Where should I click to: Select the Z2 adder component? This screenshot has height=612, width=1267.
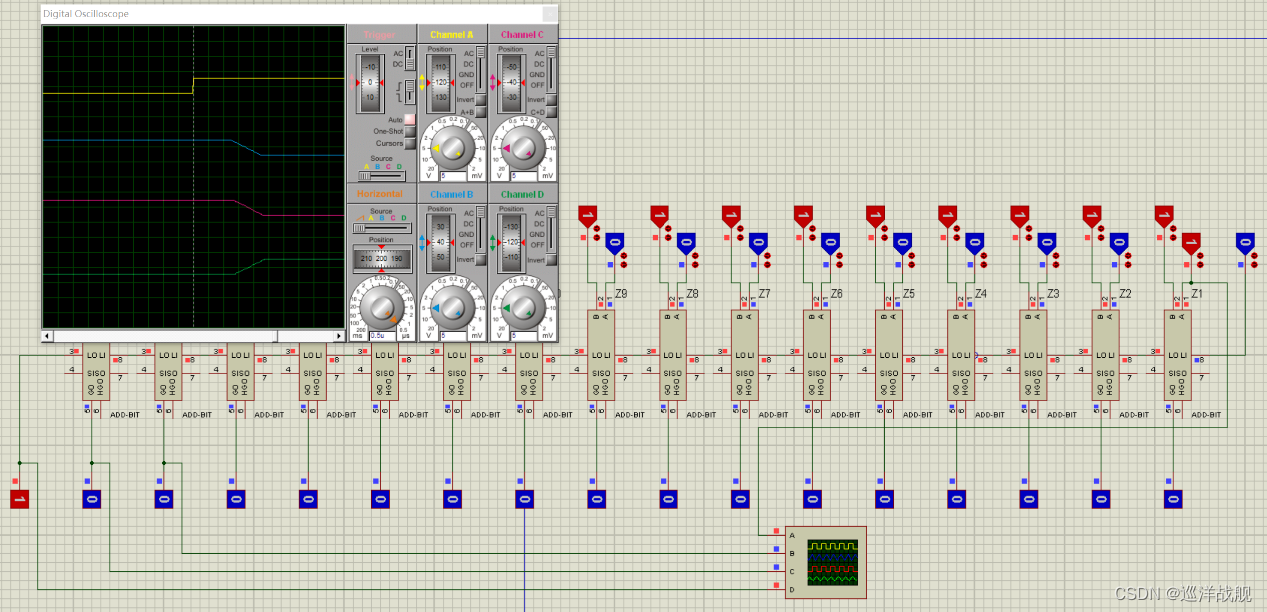[x=1104, y=355]
